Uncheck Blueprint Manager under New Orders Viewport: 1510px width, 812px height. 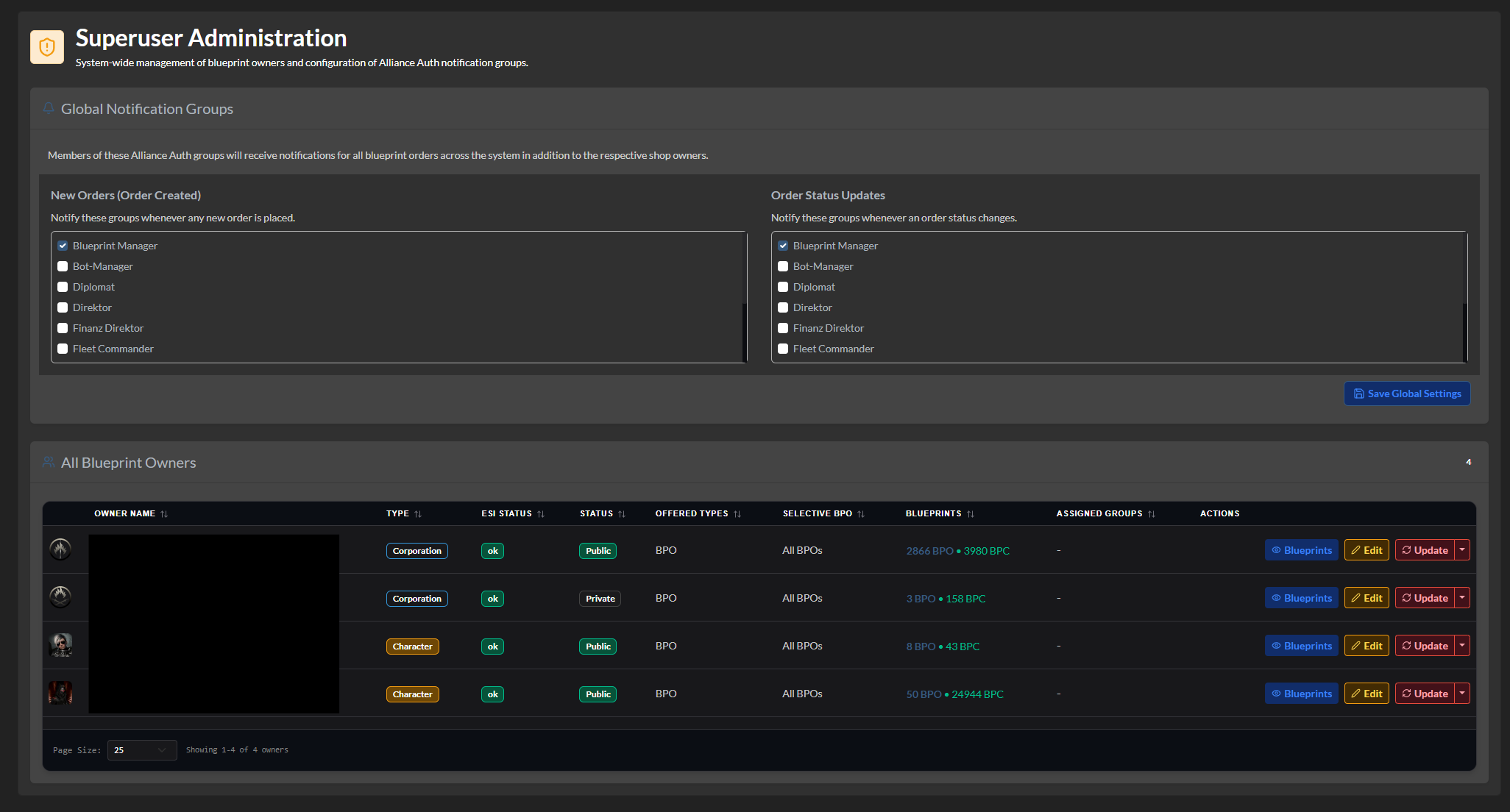63,246
